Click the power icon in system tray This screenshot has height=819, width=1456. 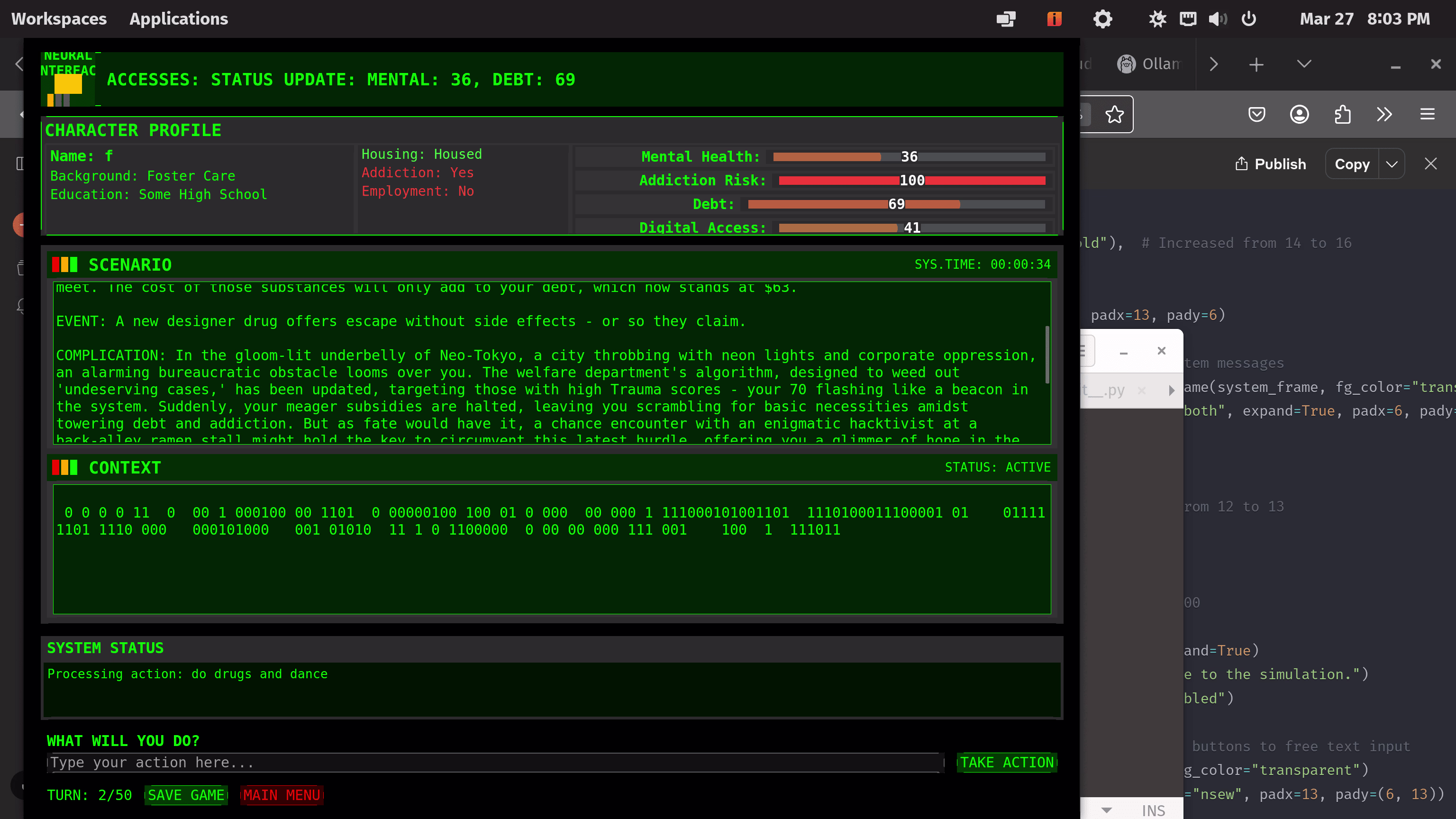click(1248, 19)
